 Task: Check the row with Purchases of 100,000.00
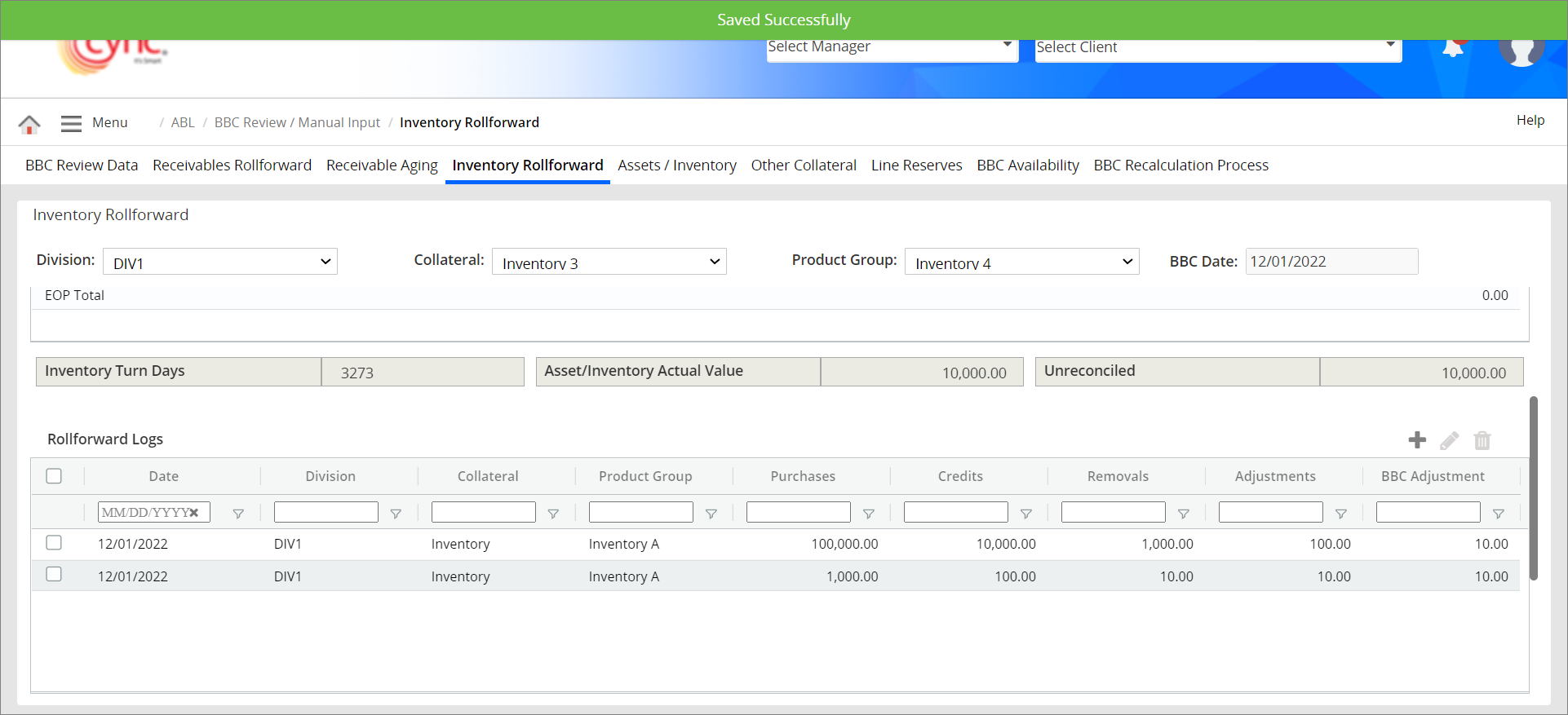click(x=54, y=543)
